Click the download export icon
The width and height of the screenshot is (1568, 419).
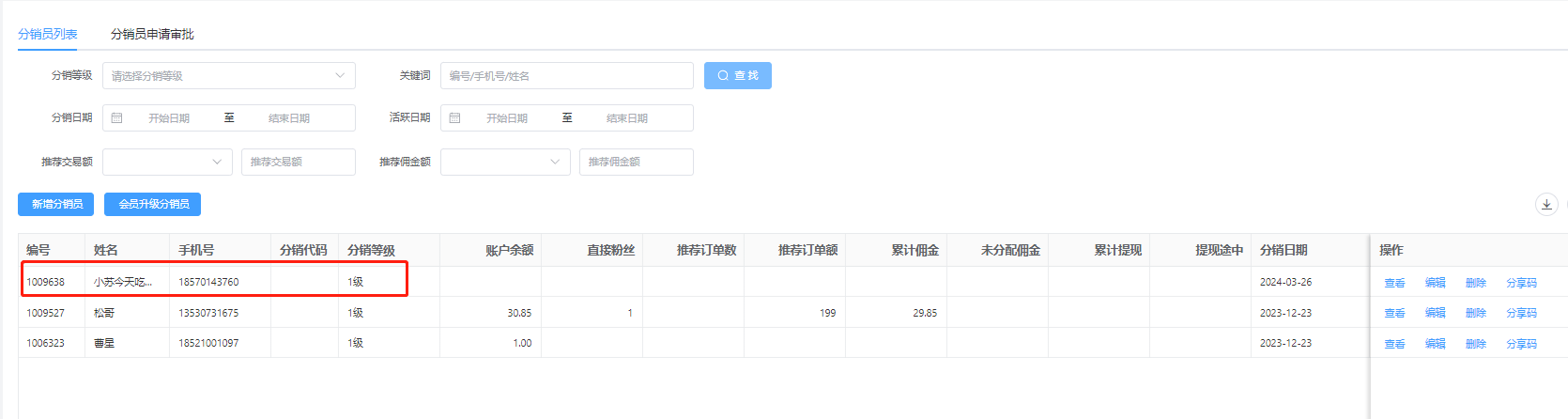coord(1546,204)
